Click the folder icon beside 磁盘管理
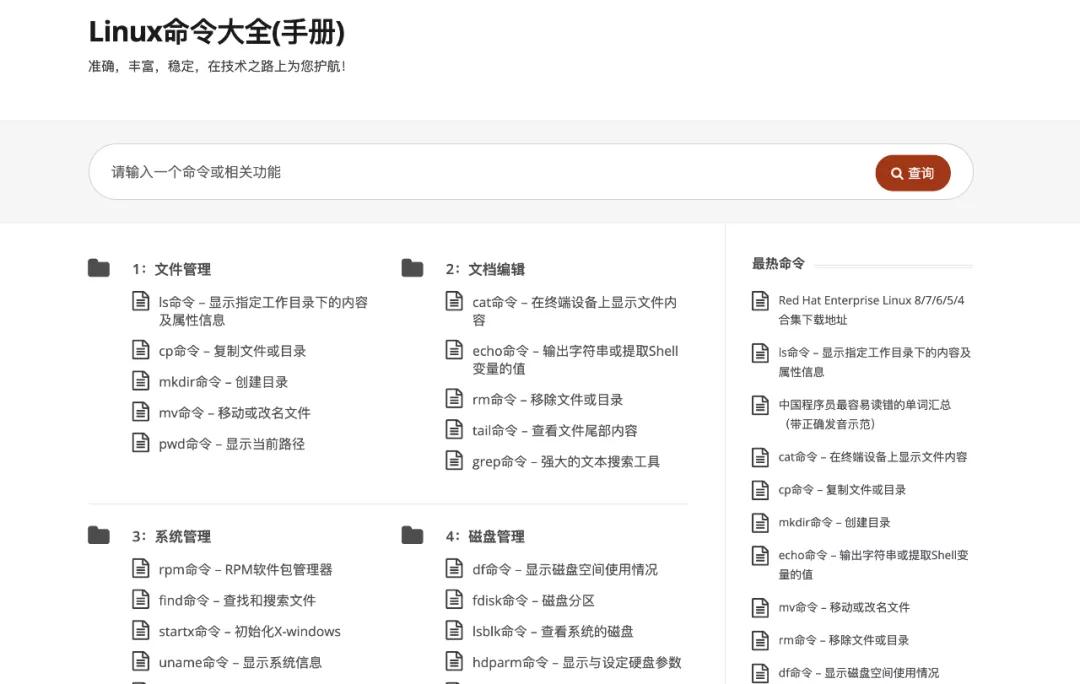Screen dimensions: 1080x684 pos(412,535)
